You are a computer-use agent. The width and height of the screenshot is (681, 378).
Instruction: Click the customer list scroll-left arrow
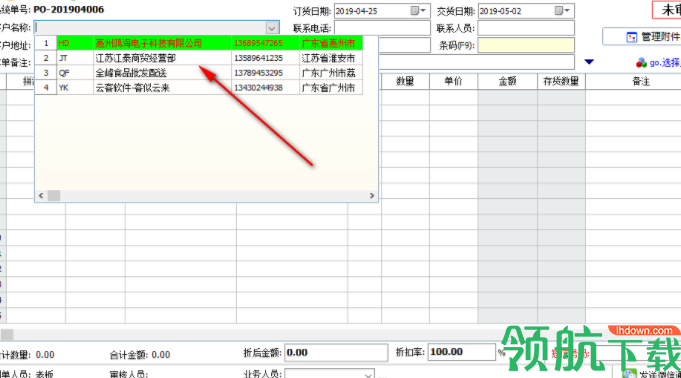pyautogui.click(x=41, y=196)
